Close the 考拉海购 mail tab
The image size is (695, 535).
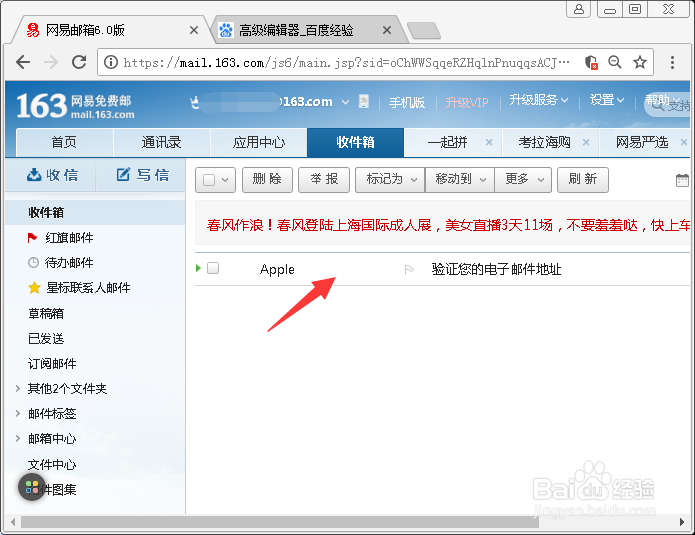tap(586, 142)
